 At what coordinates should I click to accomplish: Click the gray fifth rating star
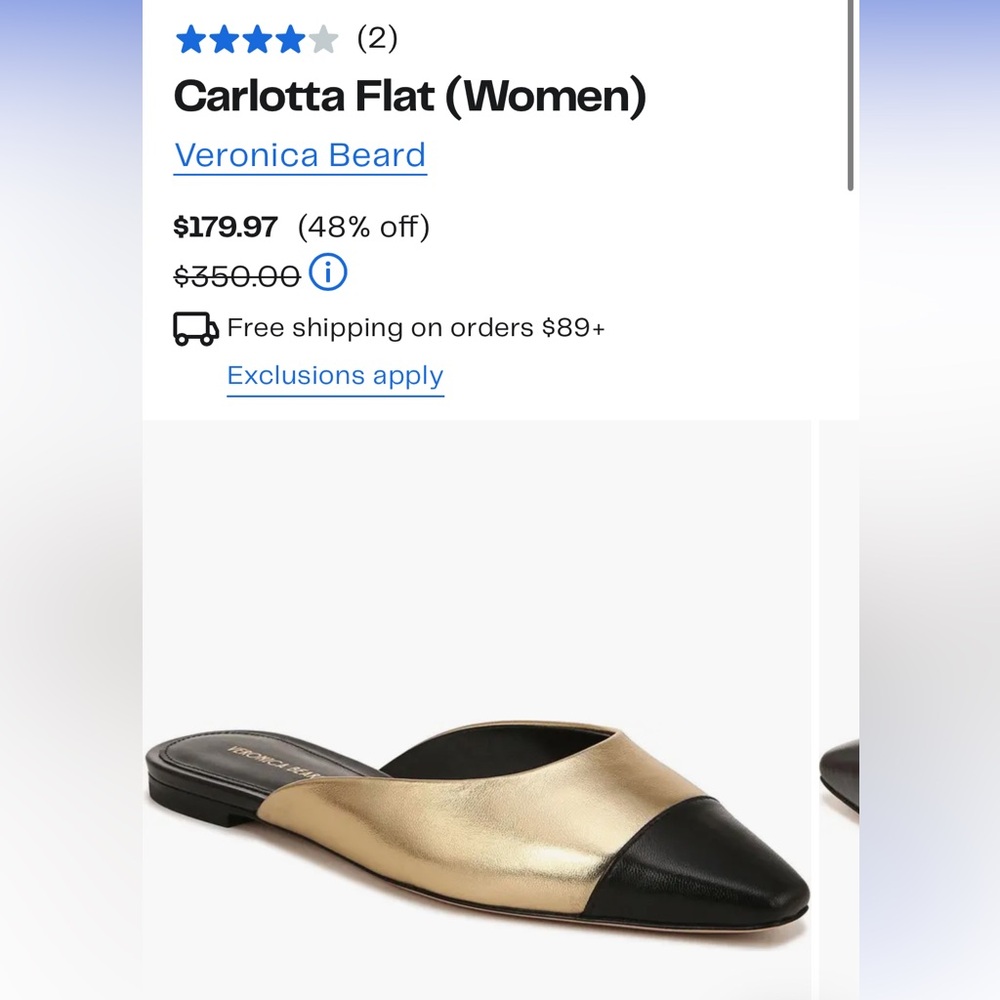point(321,38)
